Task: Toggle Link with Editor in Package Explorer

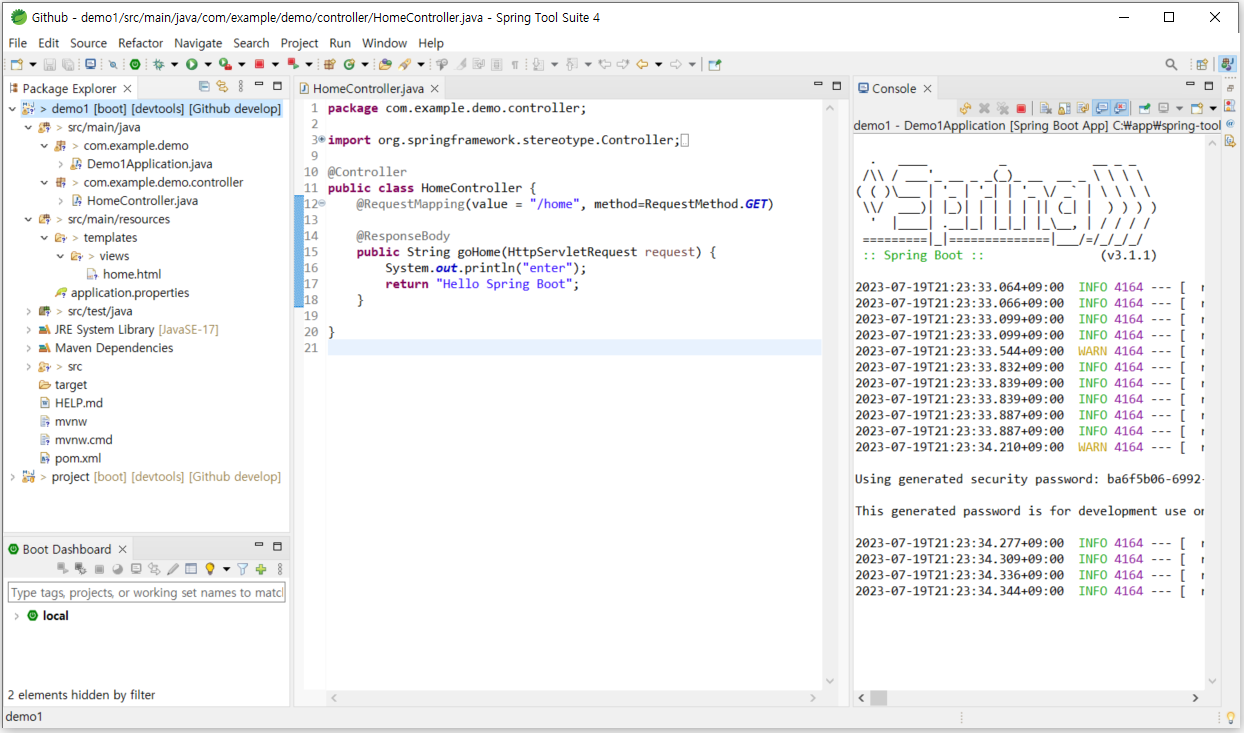Action: click(x=222, y=86)
